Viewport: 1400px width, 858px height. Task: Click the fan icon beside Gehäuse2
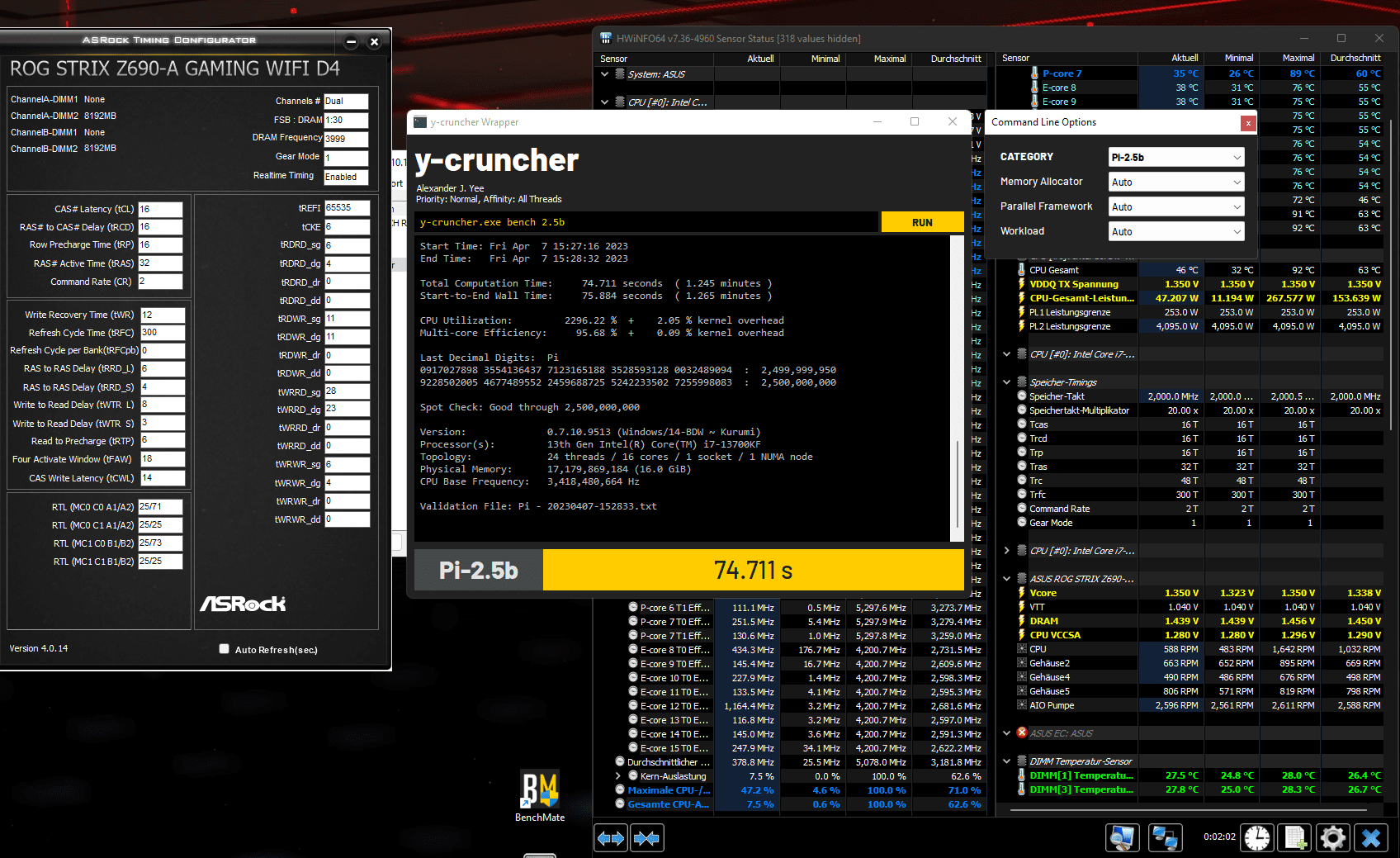click(1022, 663)
